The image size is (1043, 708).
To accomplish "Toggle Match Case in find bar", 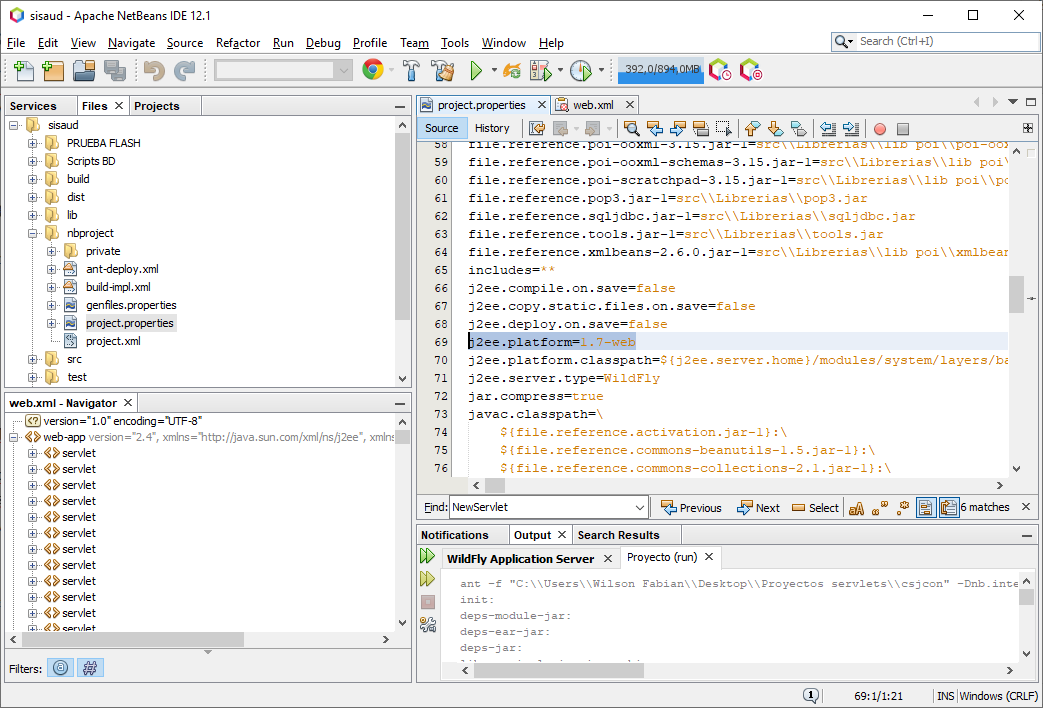I will 857,508.
